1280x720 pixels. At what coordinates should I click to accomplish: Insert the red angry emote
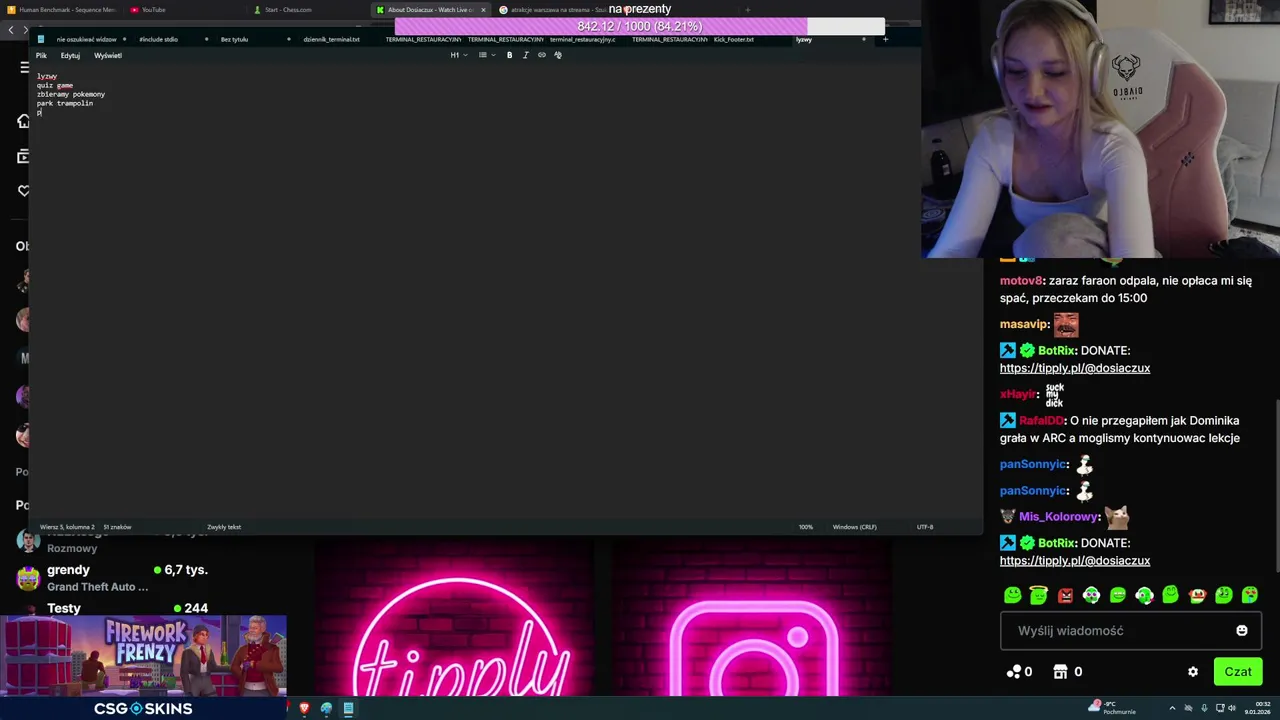[1065, 595]
